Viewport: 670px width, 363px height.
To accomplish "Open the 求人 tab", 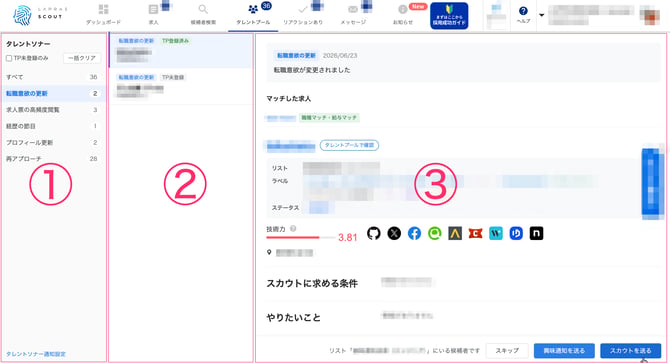I will click(x=153, y=15).
